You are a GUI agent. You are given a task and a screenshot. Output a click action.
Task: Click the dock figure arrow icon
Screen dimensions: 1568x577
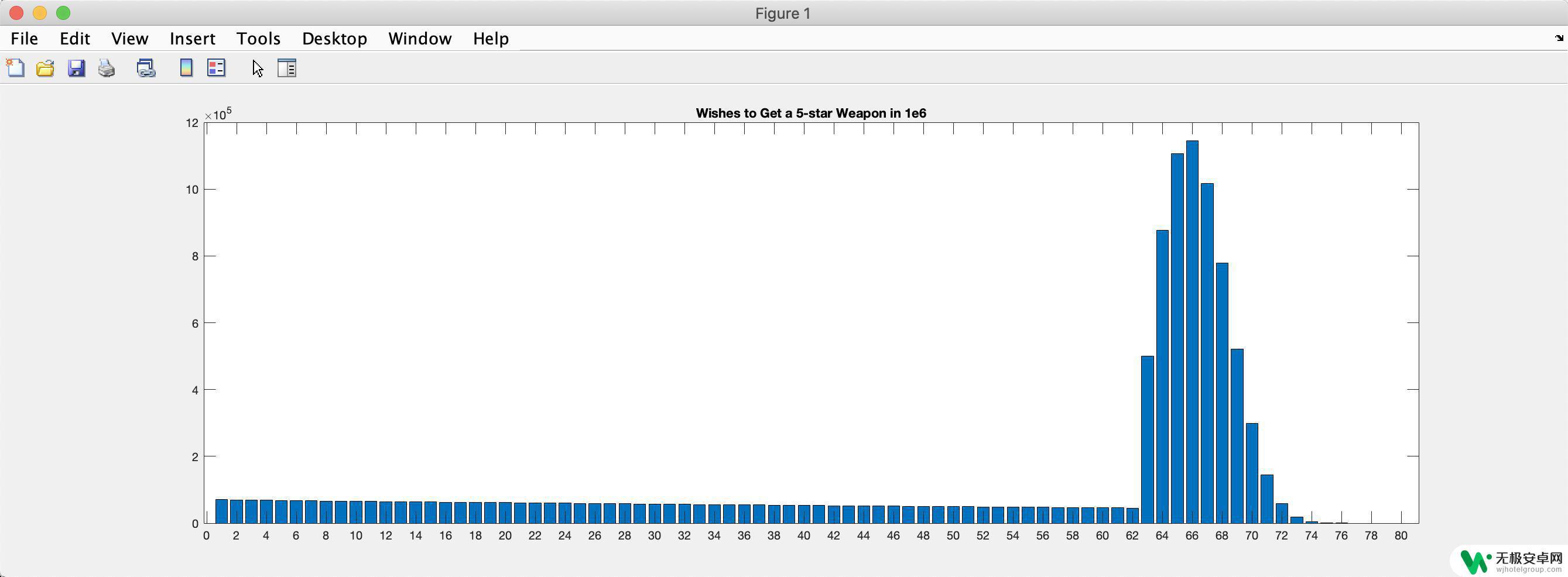pos(1559,39)
